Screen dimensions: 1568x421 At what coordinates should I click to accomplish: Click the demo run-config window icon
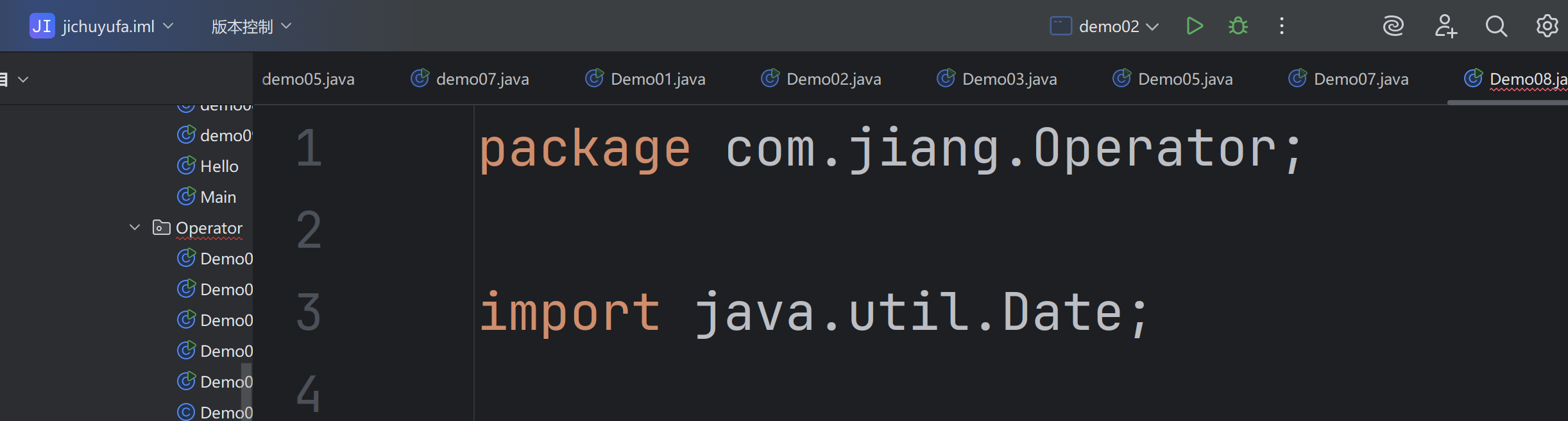(x=1061, y=26)
